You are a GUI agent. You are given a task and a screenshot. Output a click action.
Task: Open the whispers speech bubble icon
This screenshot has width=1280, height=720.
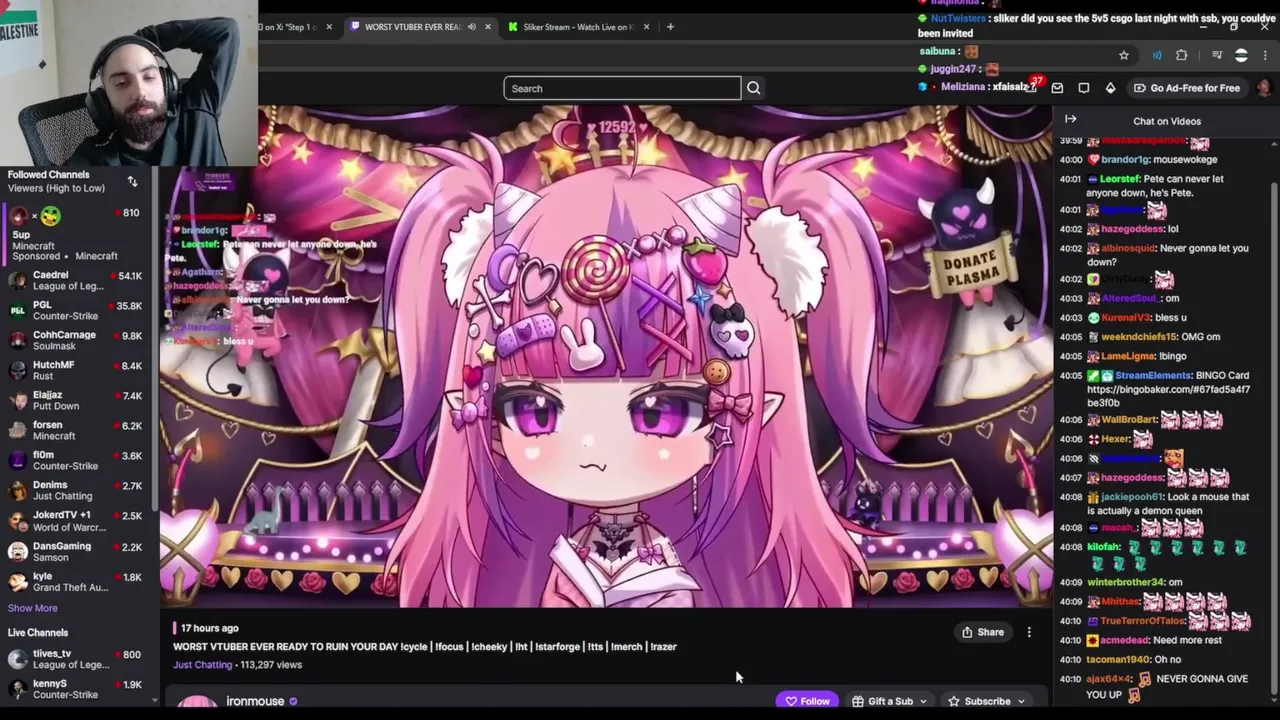[x=1084, y=88]
